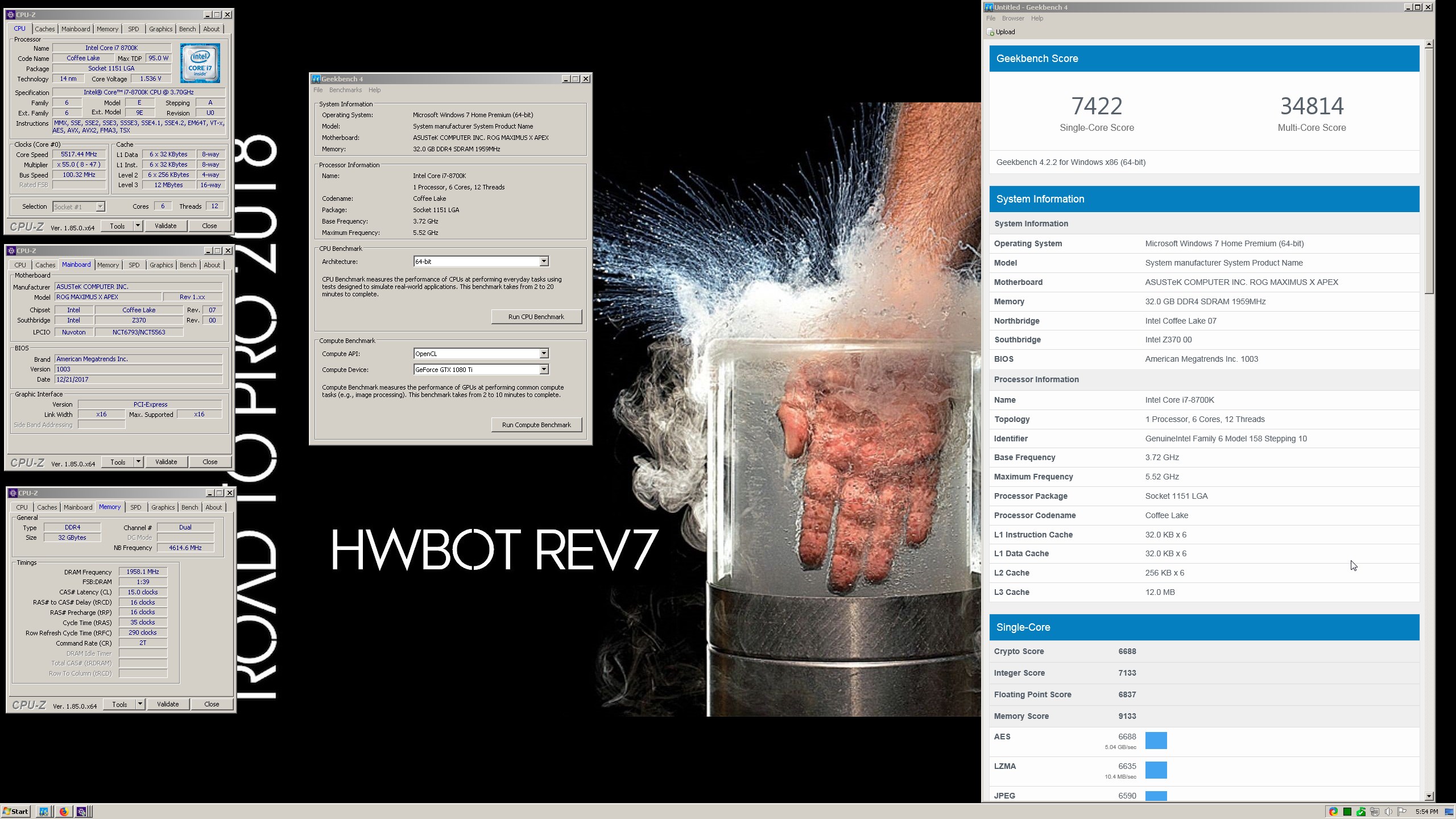Open the Start menu
Screen dimensions: 1456x819
15,812
